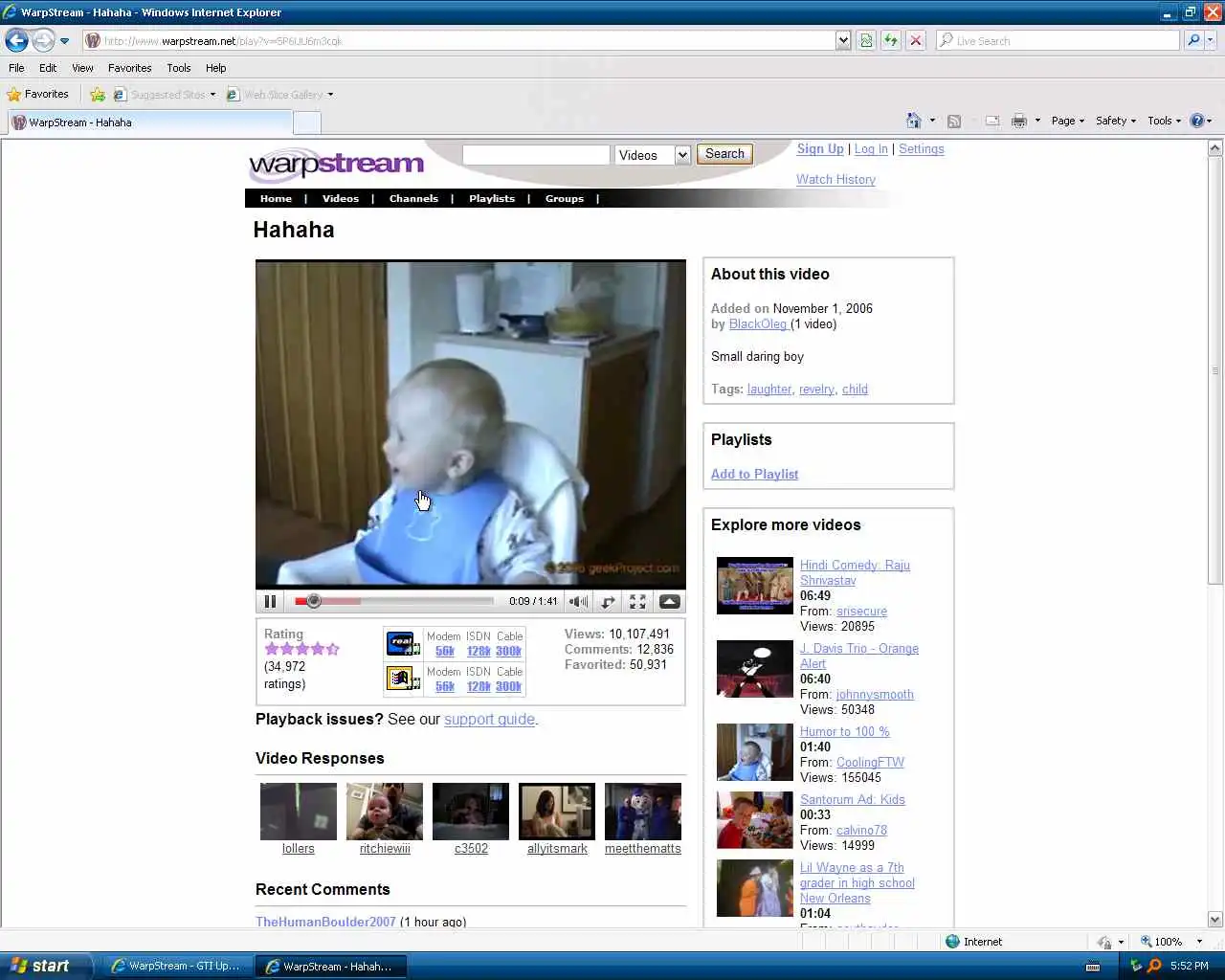
Task: Rate the video one star
Action: point(272,649)
